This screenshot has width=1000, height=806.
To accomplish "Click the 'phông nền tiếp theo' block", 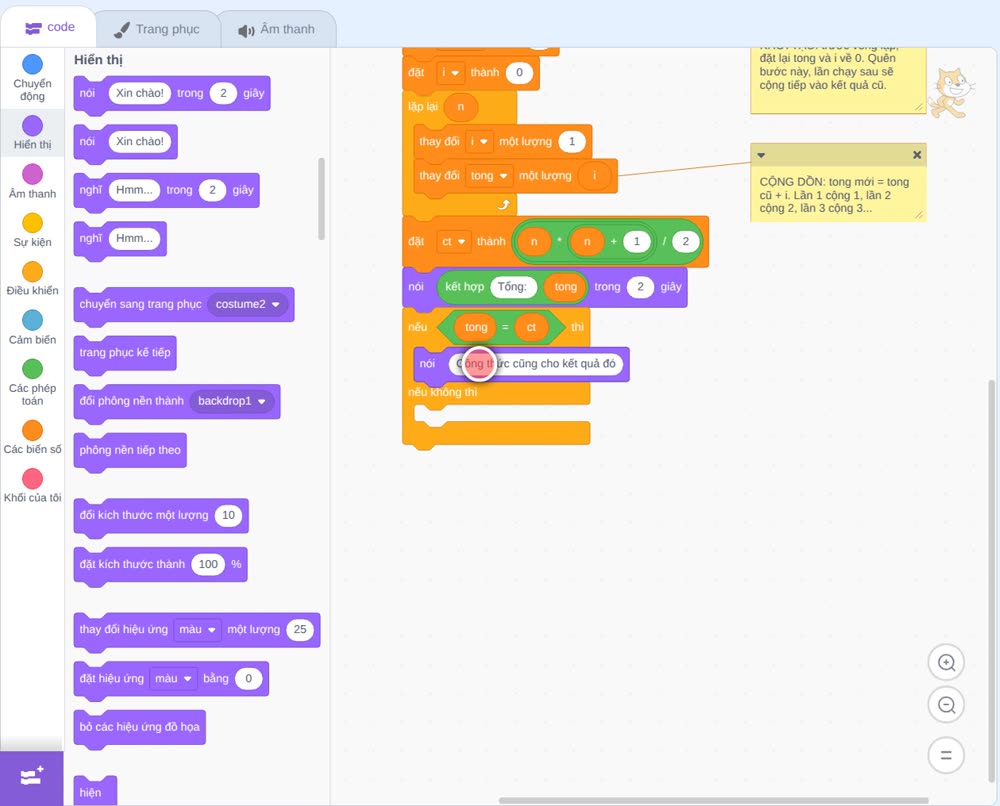I will click(x=130, y=450).
